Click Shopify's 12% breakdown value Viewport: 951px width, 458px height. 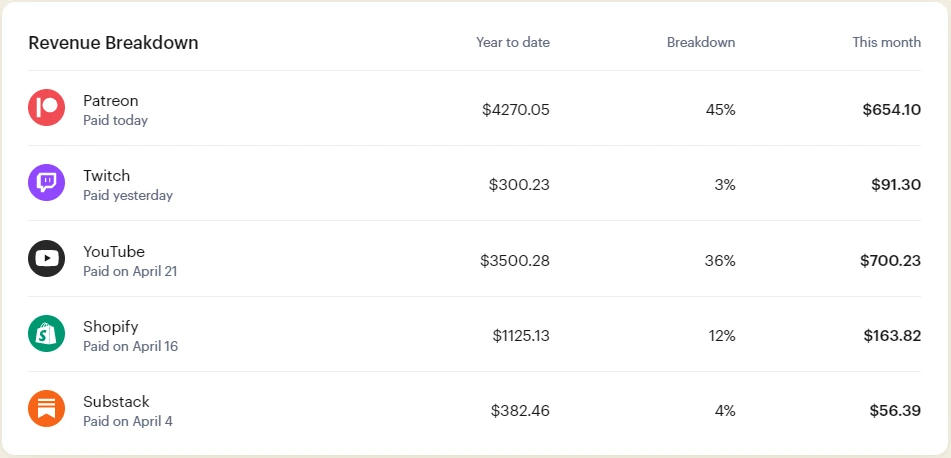click(x=722, y=335)
